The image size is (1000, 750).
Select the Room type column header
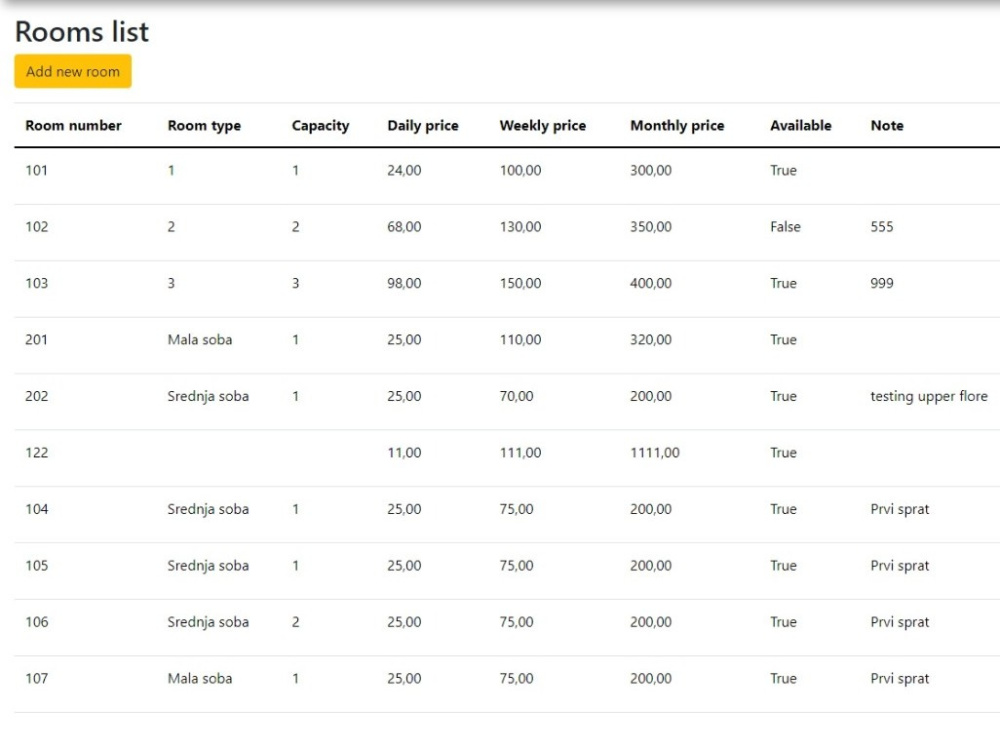click(204, 126)
